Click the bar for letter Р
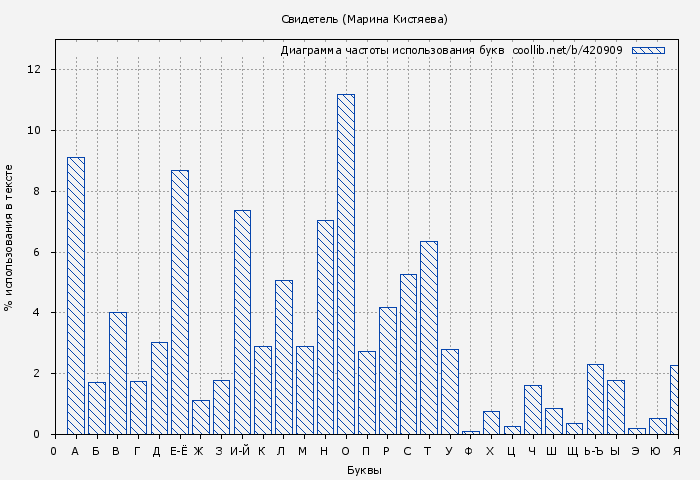The height and width of the screenshot is (480, 700). point(387,370)
